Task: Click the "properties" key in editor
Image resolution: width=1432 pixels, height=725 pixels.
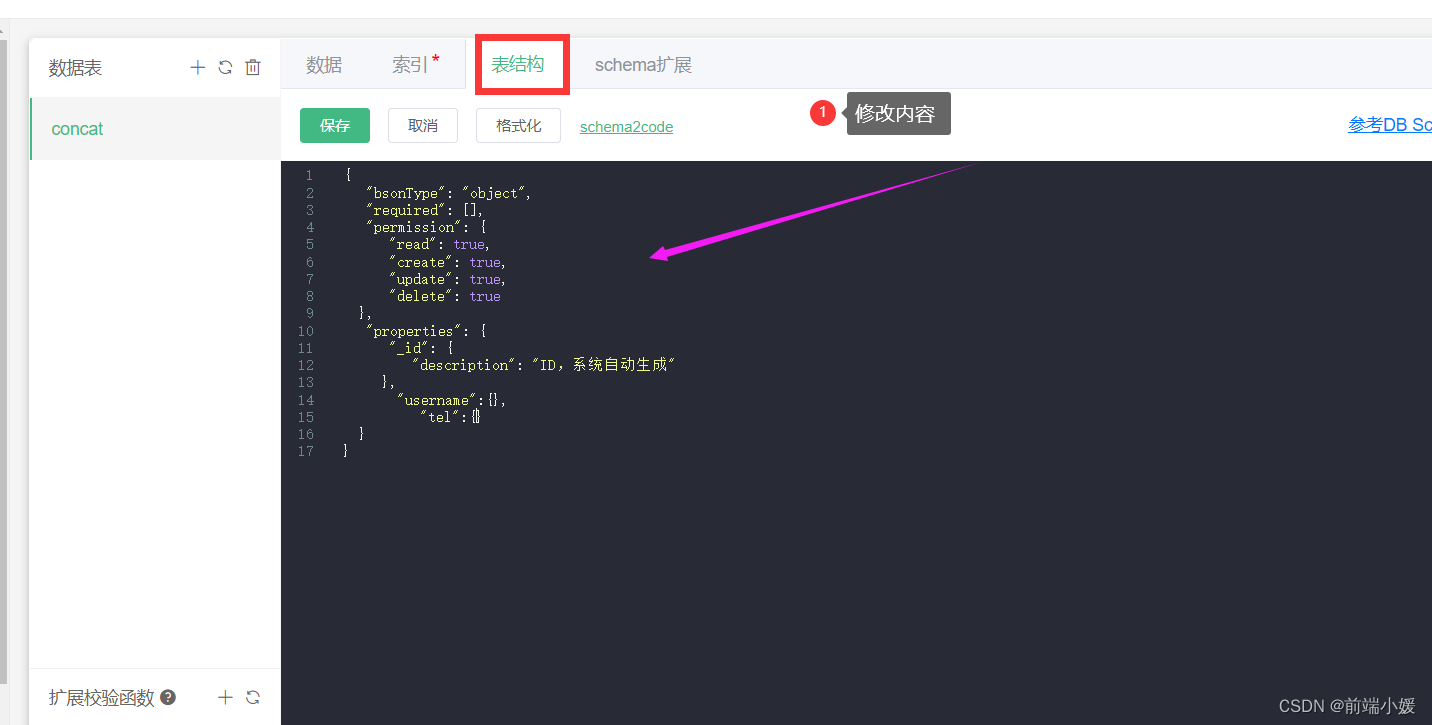Action: click(x=415, y=331)
